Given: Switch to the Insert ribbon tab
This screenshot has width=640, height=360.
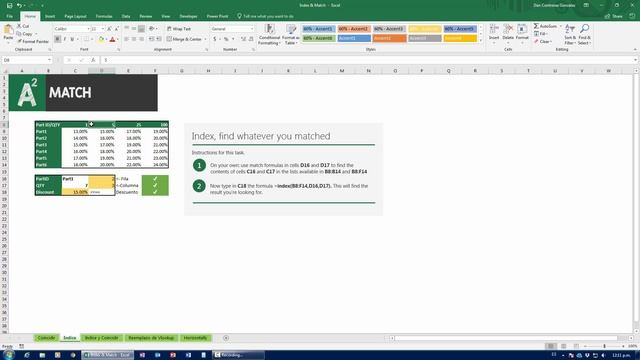Looking at the screenshot, I should pyautogui.click(x=50, y=16).
